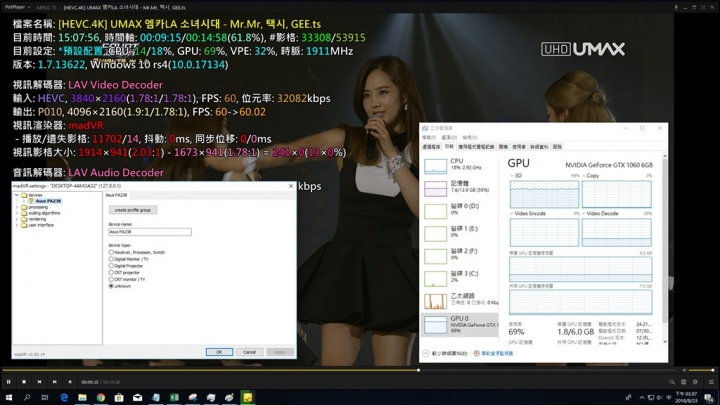Click create profile group button
This screenshot has width=720, height=405.
click(x=133, y=210)
